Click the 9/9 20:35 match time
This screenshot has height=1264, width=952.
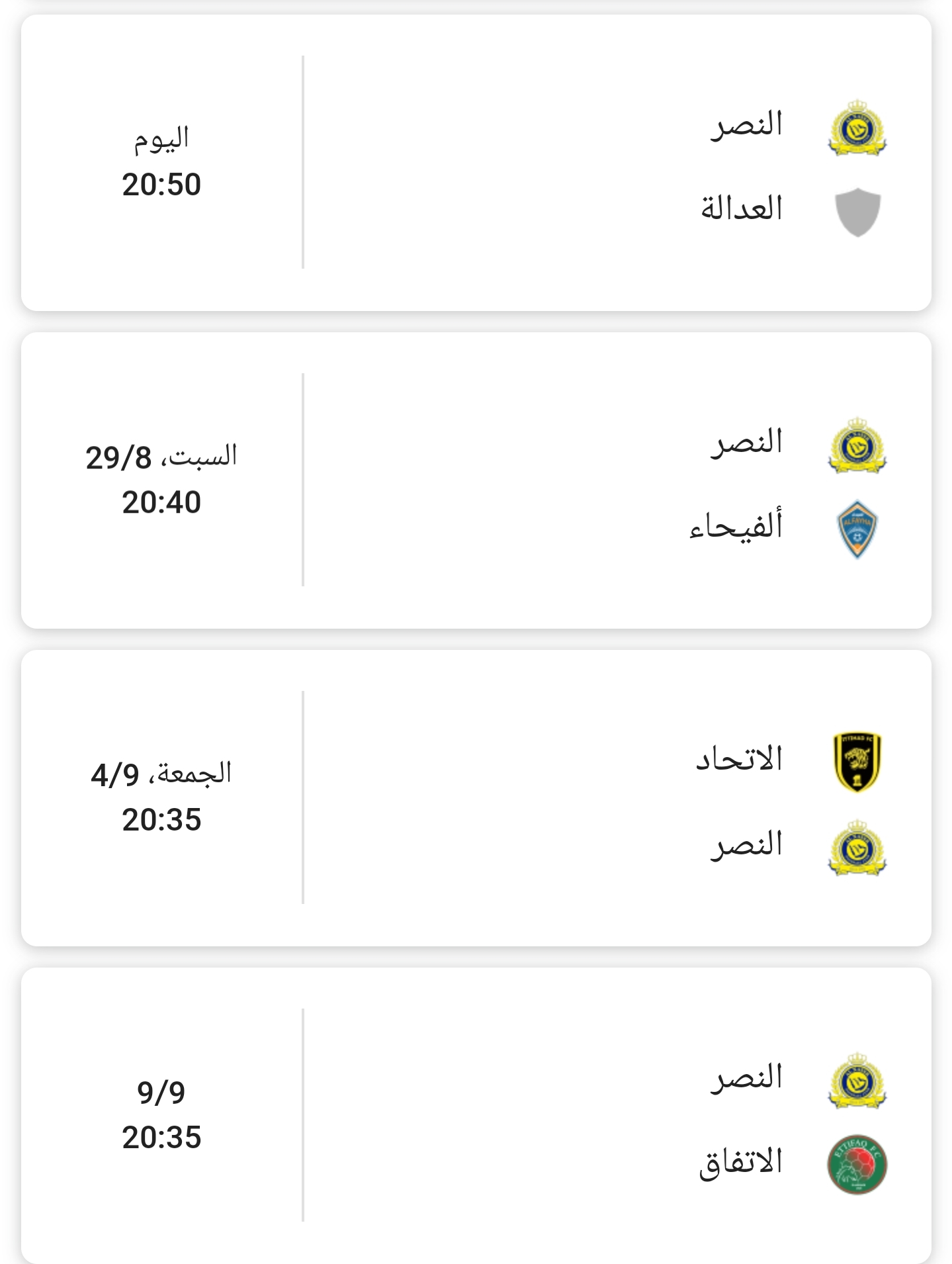(x=161, y=1115)
